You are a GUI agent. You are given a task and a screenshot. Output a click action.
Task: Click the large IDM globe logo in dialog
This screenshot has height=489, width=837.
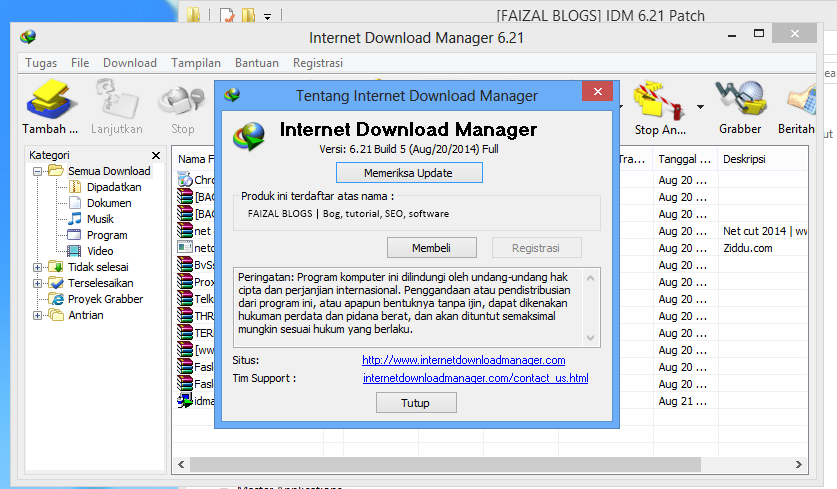pos(249,136)
